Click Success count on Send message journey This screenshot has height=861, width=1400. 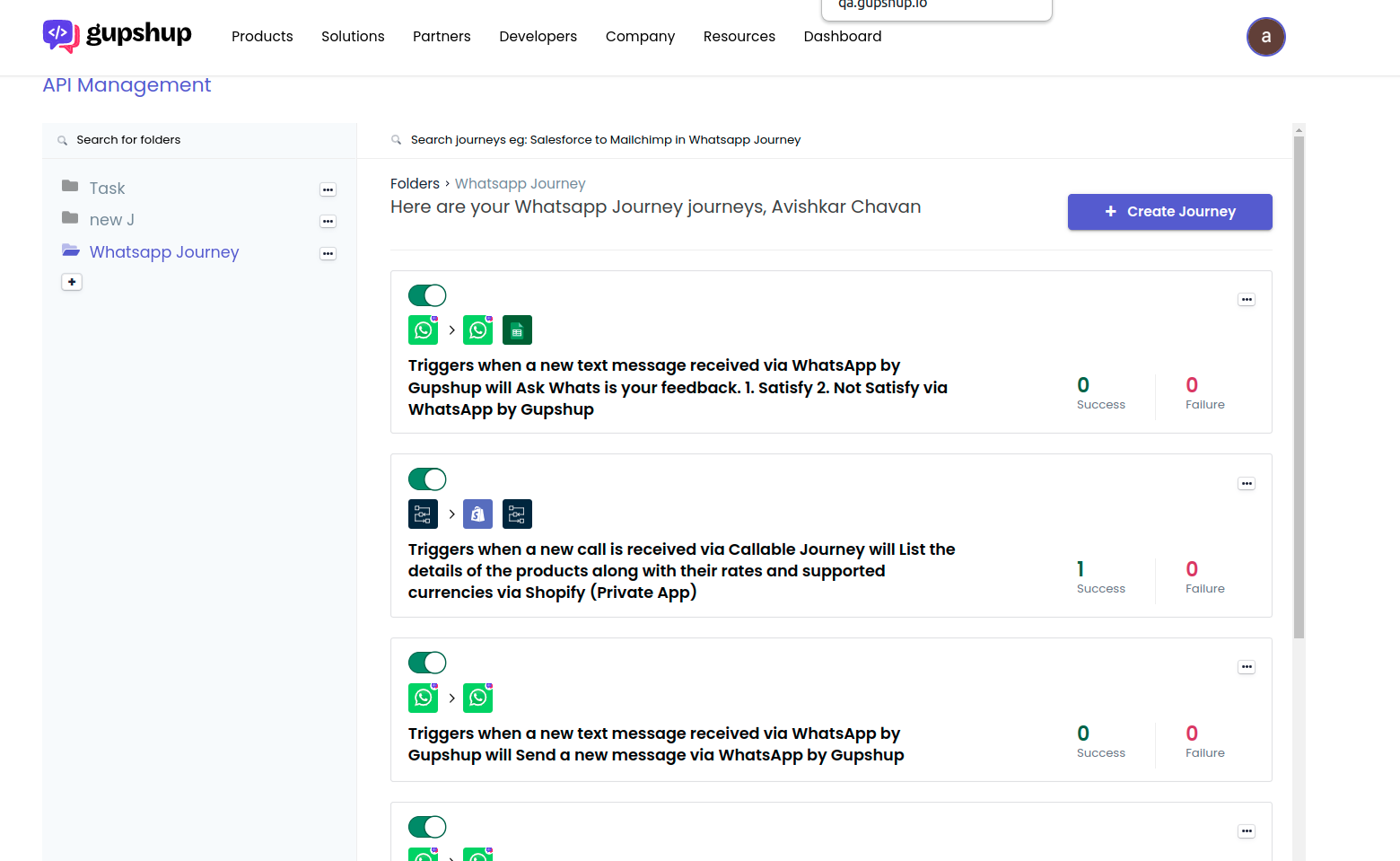coord(1083,733)
